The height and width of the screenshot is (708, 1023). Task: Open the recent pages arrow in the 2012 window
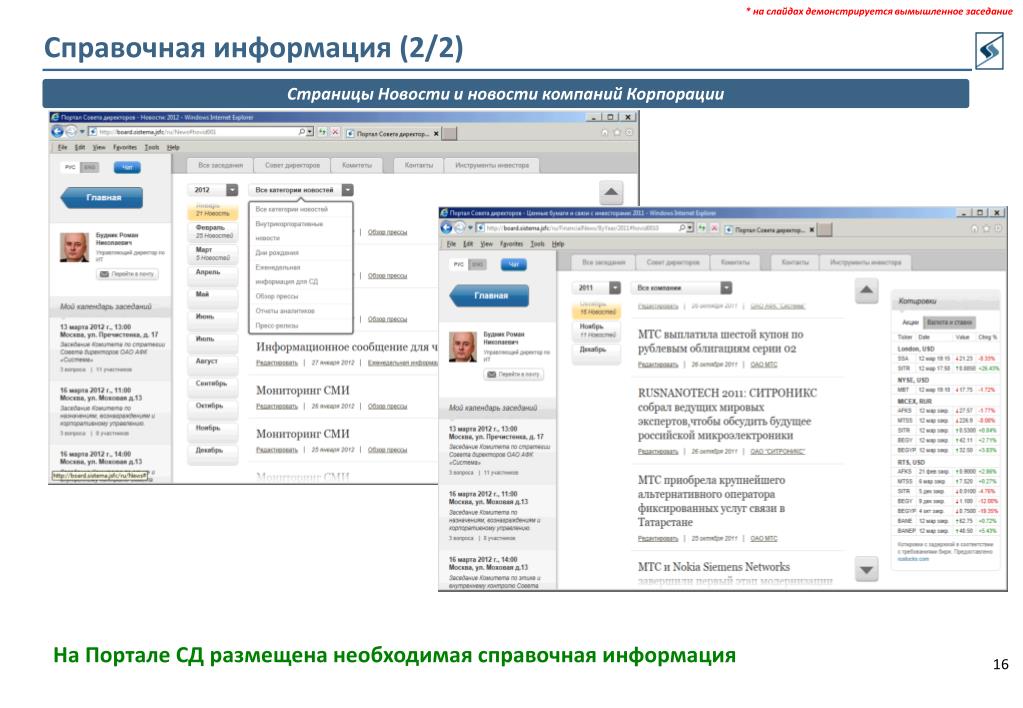point(82,132)
